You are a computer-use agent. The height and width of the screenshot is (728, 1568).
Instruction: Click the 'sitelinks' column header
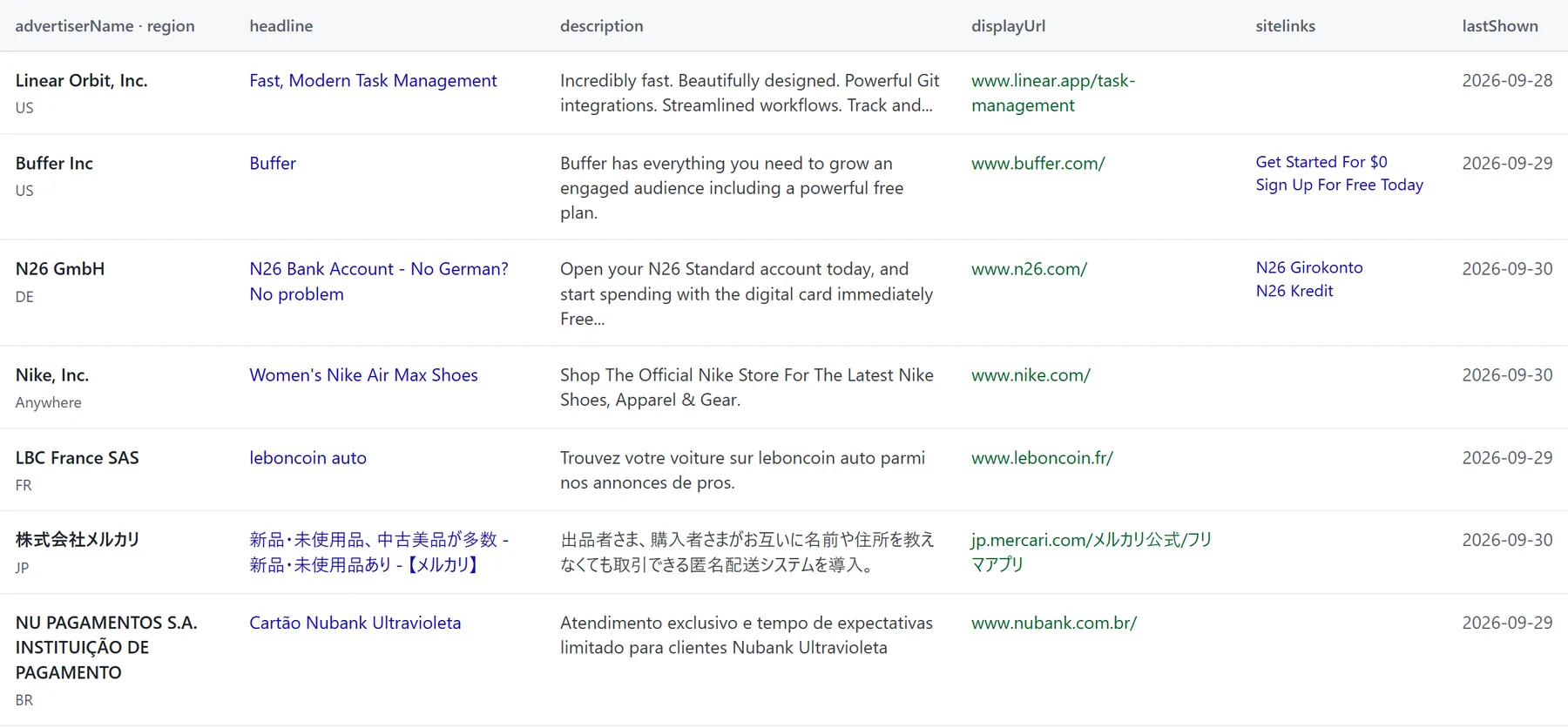[x=1285, y=26]
